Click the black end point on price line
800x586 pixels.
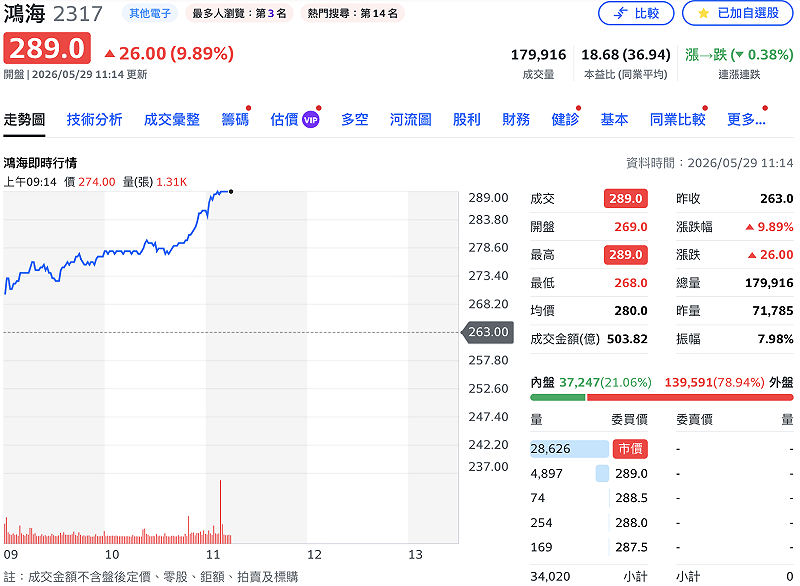(231, 192)
